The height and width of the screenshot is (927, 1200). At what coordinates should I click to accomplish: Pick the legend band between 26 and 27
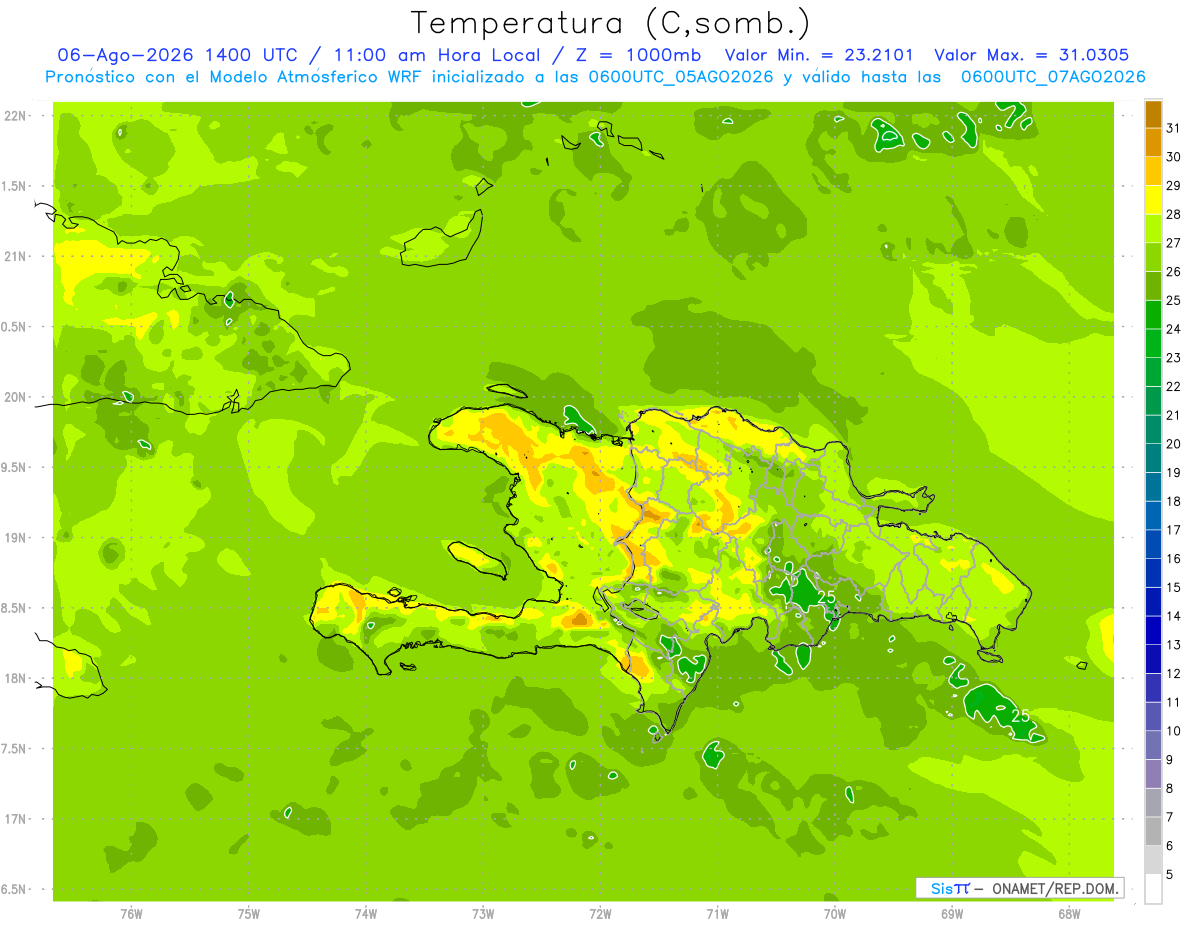pyautogui.click(x=1153, y=257)
